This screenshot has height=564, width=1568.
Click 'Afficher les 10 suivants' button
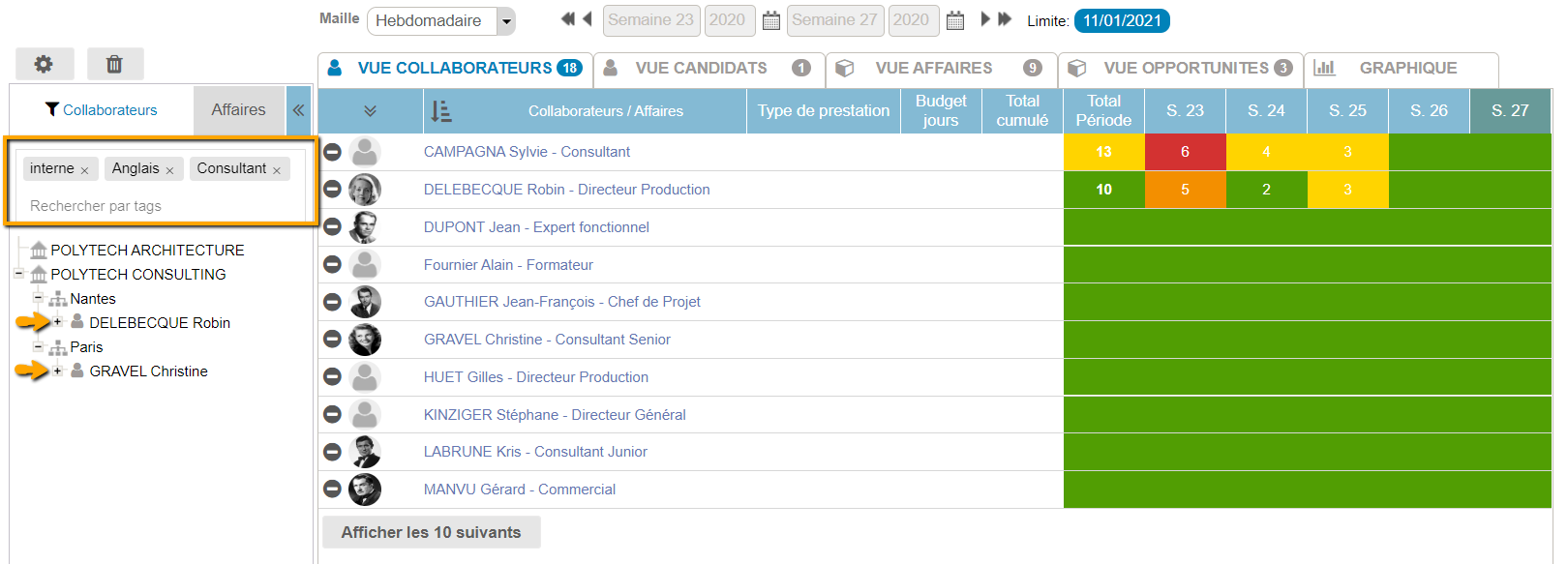(x=431, y=532)
